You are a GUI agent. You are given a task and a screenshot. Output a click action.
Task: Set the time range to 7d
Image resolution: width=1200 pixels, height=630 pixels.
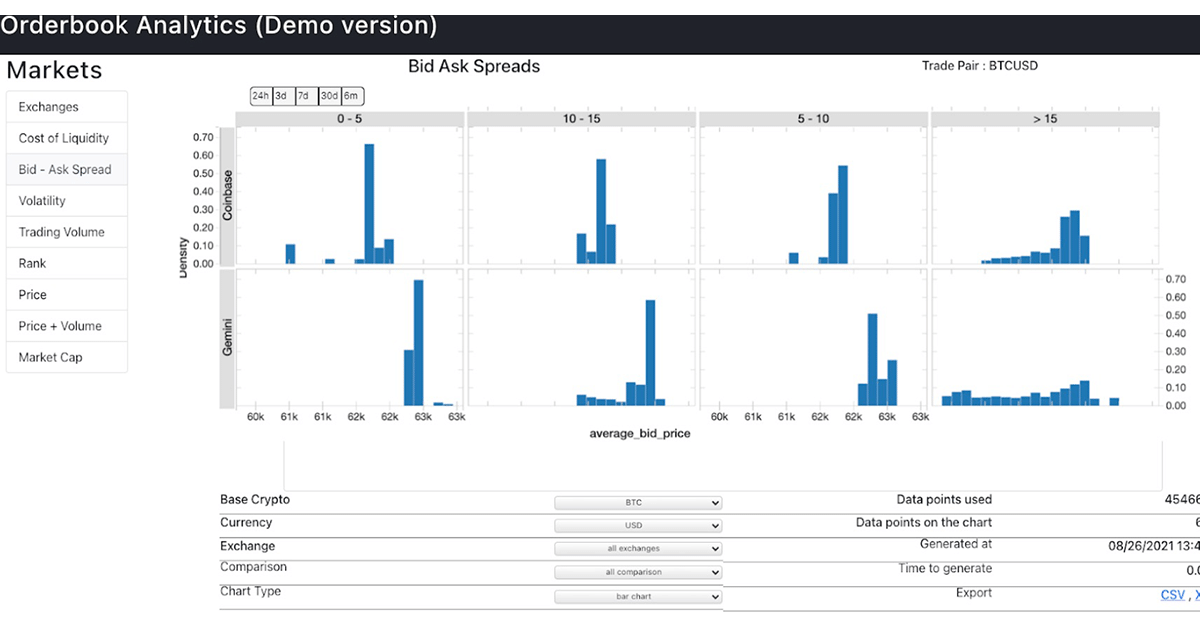(x=304, y=96)
